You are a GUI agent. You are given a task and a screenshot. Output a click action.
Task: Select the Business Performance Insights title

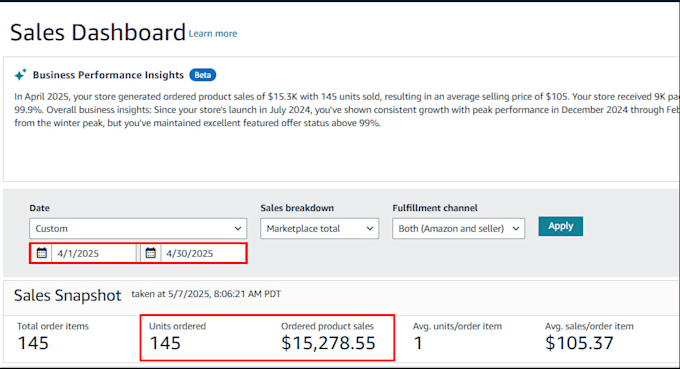point(108,75)
